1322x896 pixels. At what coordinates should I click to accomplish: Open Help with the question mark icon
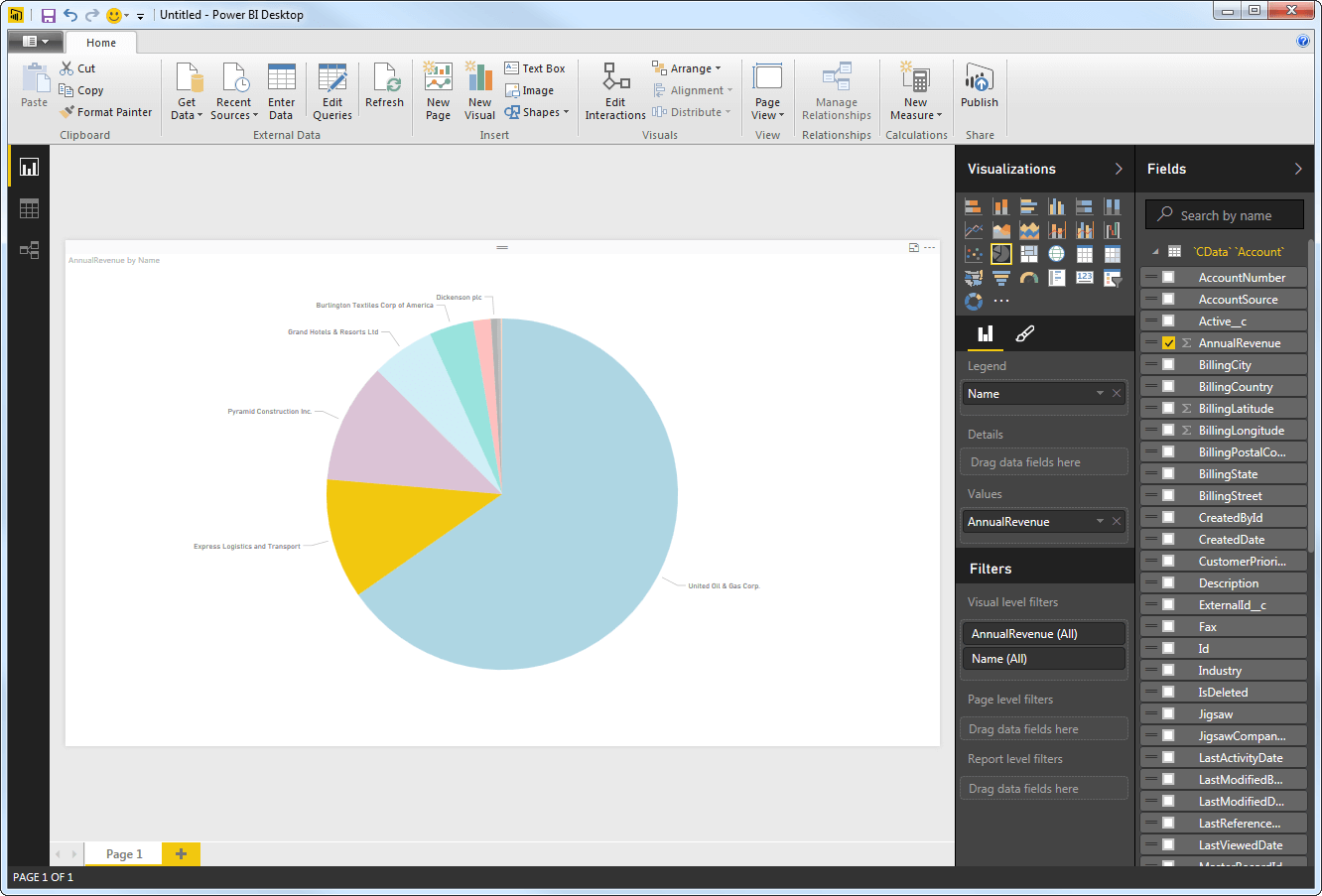[1303, 41]
